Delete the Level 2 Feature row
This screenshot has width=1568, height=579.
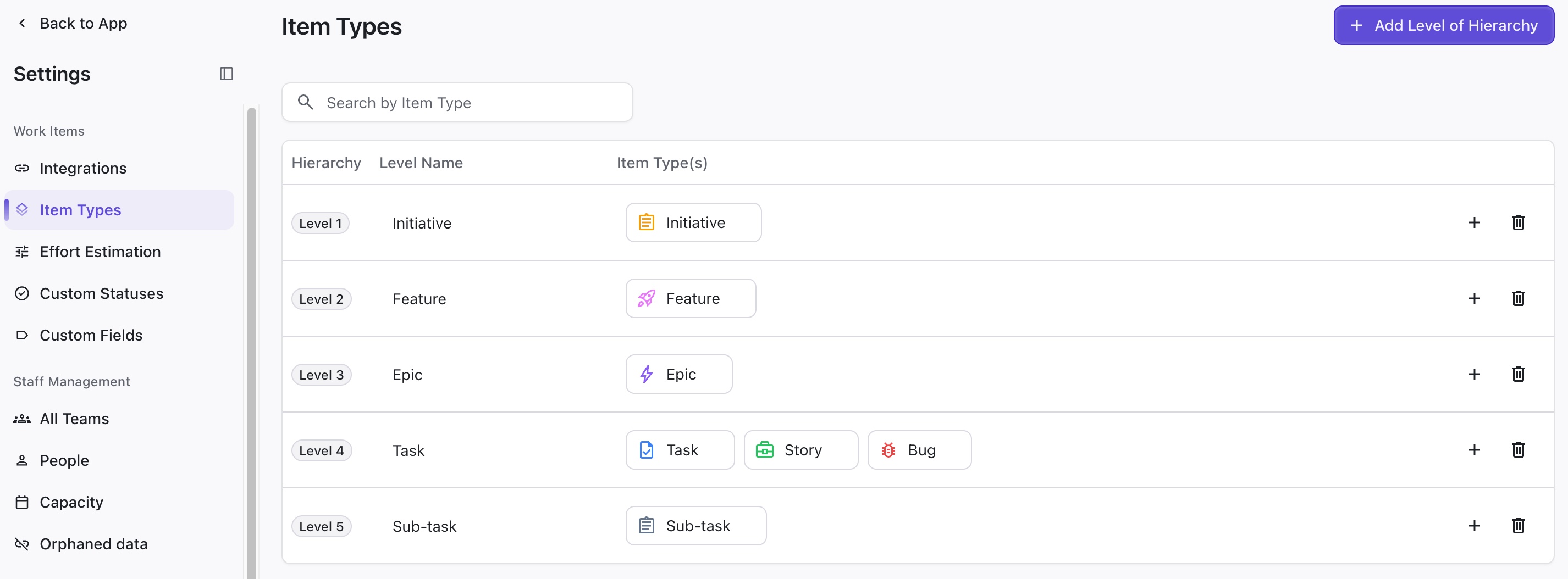point(1518,299)
